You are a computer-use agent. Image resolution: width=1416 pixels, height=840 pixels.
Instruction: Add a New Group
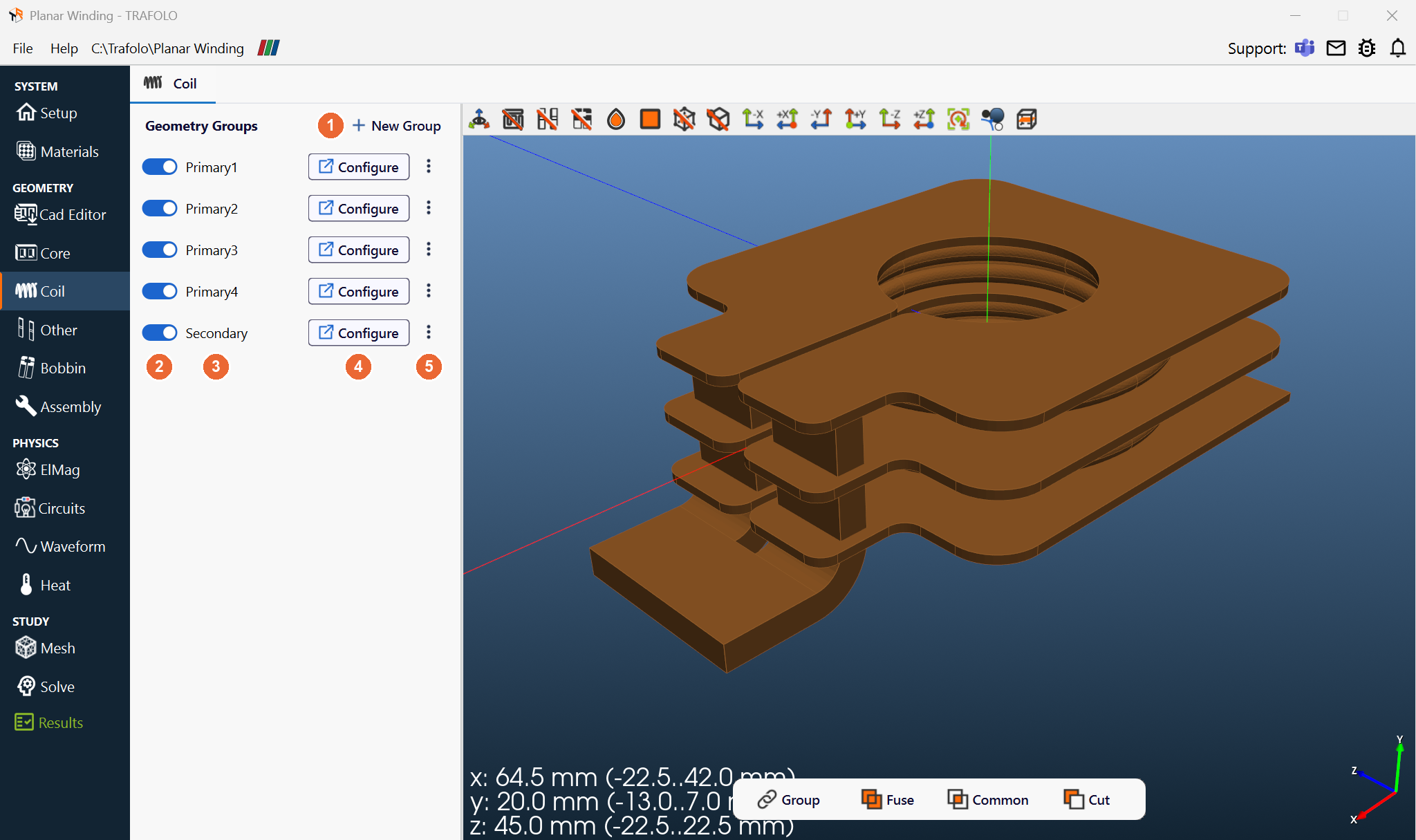pyautogui.click(x=396, y=126)
